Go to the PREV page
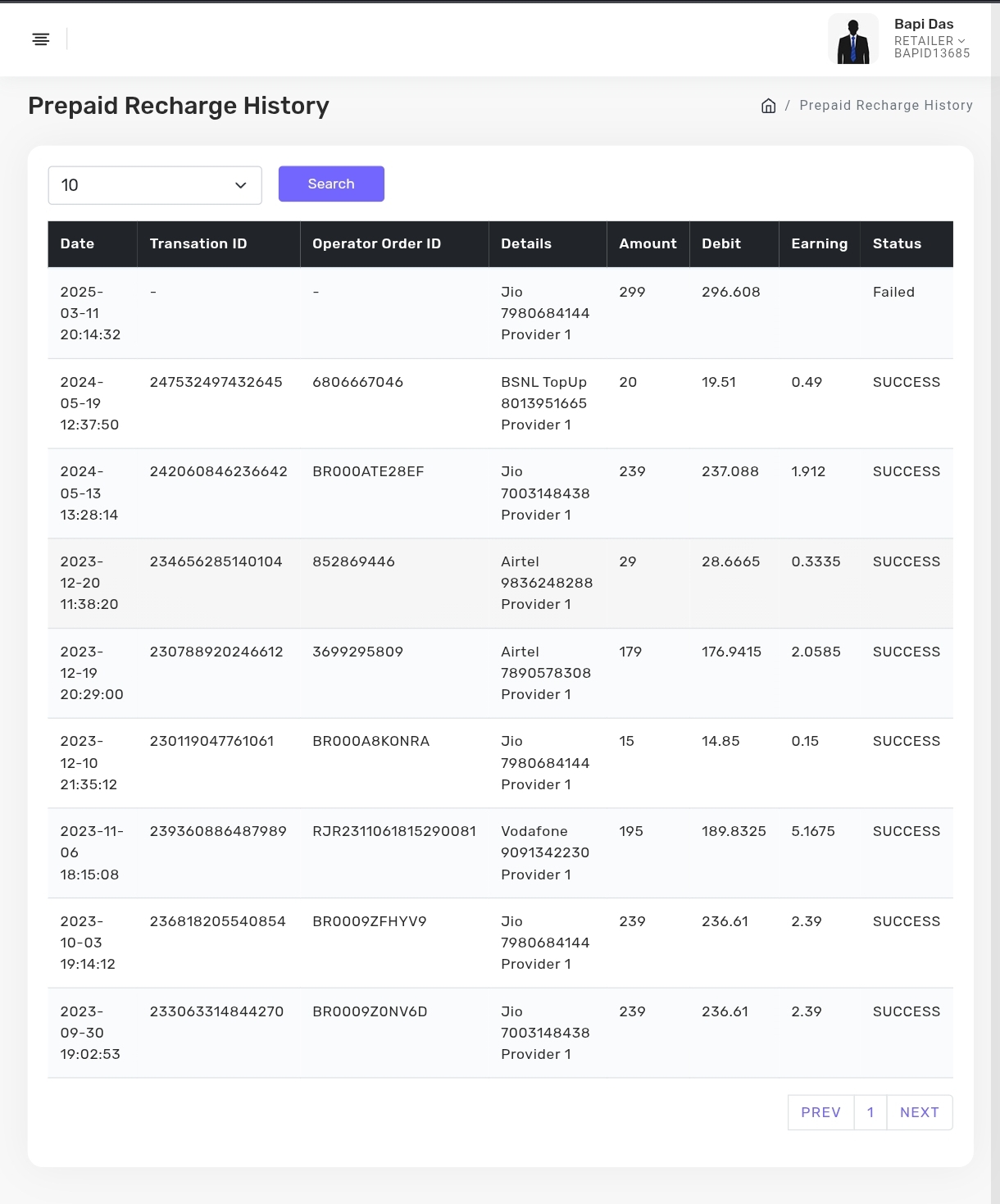Image resolution: width=1000 pixels, height=1204 pixels. [x=820, y=1112]
